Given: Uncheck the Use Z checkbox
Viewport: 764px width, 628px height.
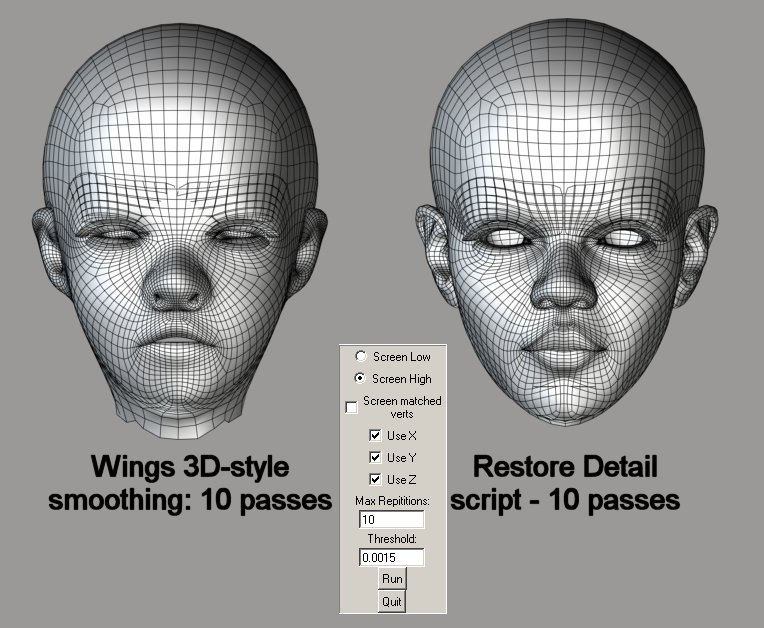Looking at the screenshot, I should [x=375, y=479].
